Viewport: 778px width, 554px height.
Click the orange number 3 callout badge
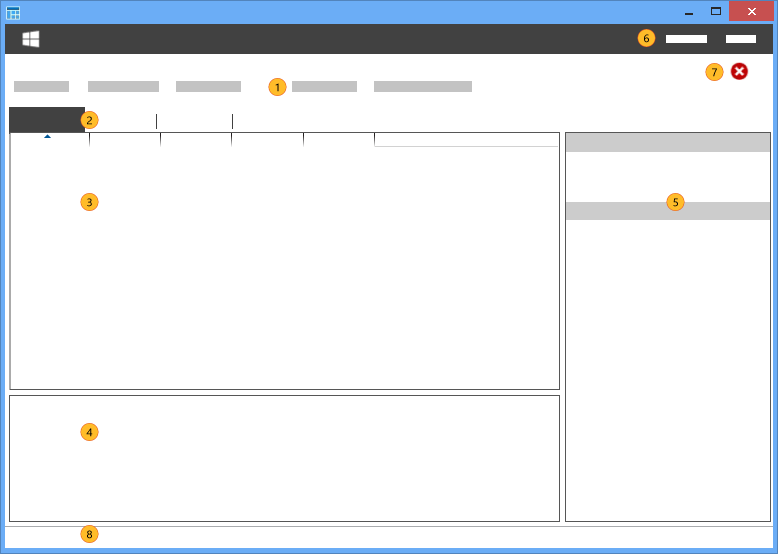[x=89, y=202]
